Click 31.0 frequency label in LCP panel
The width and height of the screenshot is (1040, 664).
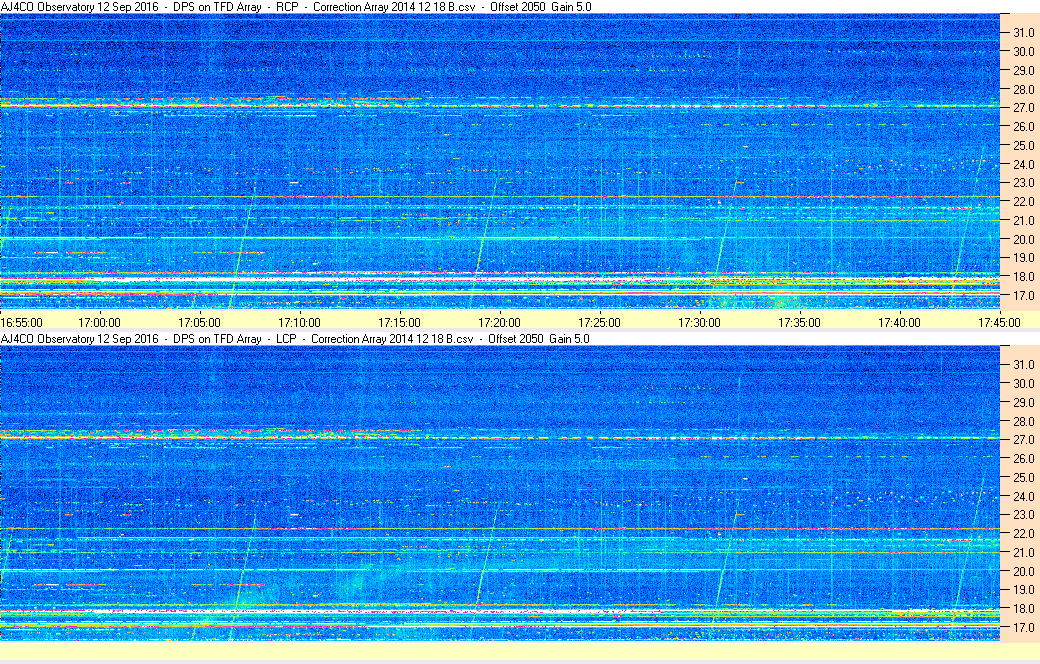[1024, 364]
